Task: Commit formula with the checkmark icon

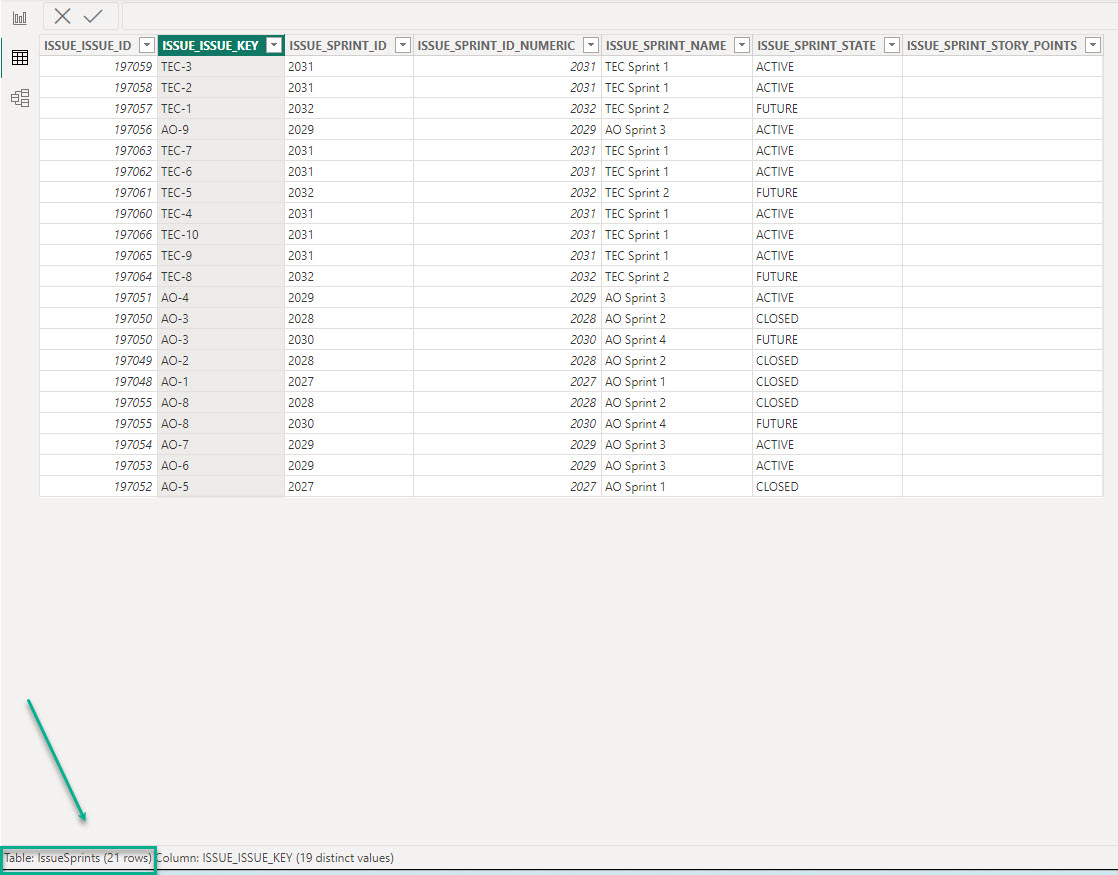Action: point(93,16)
